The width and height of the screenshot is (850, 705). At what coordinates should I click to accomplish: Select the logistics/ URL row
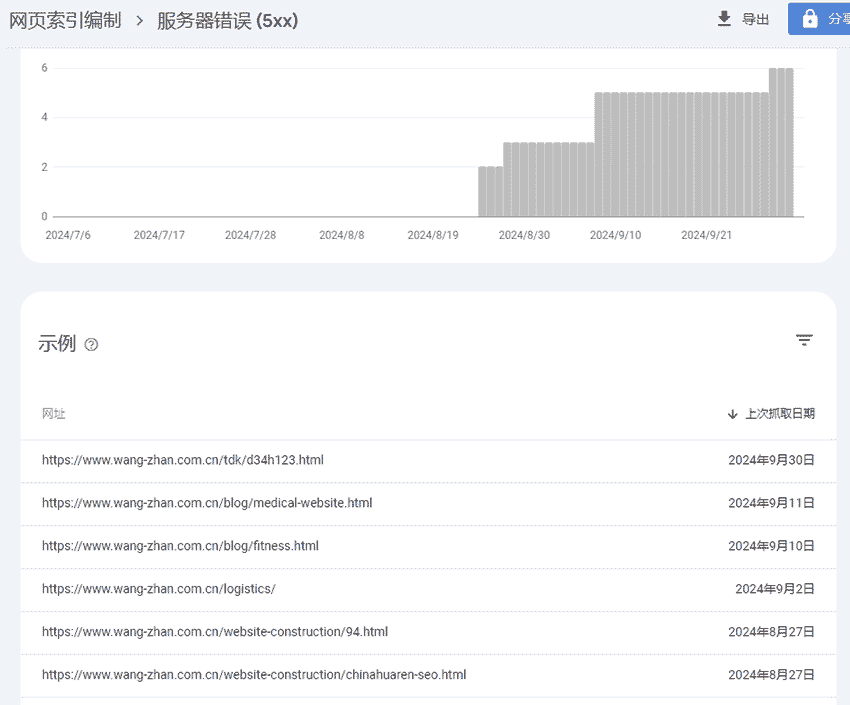(x=158, y=589)
